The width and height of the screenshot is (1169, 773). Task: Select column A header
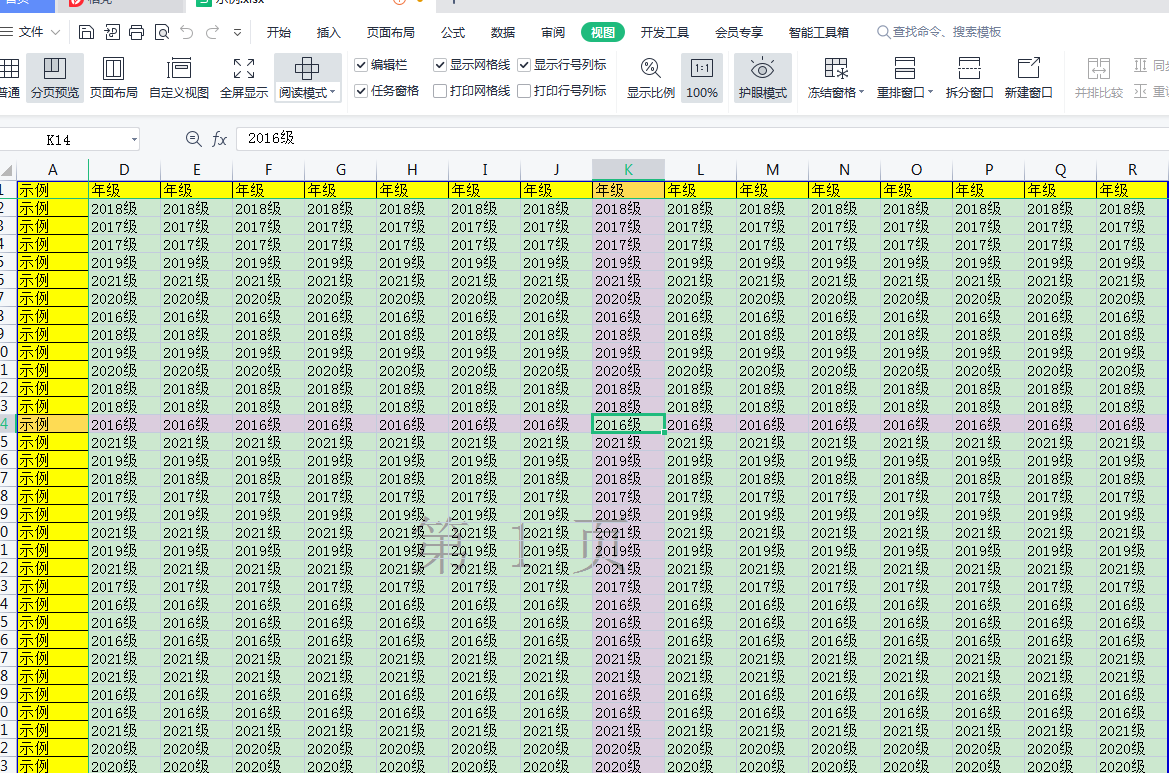52,170
